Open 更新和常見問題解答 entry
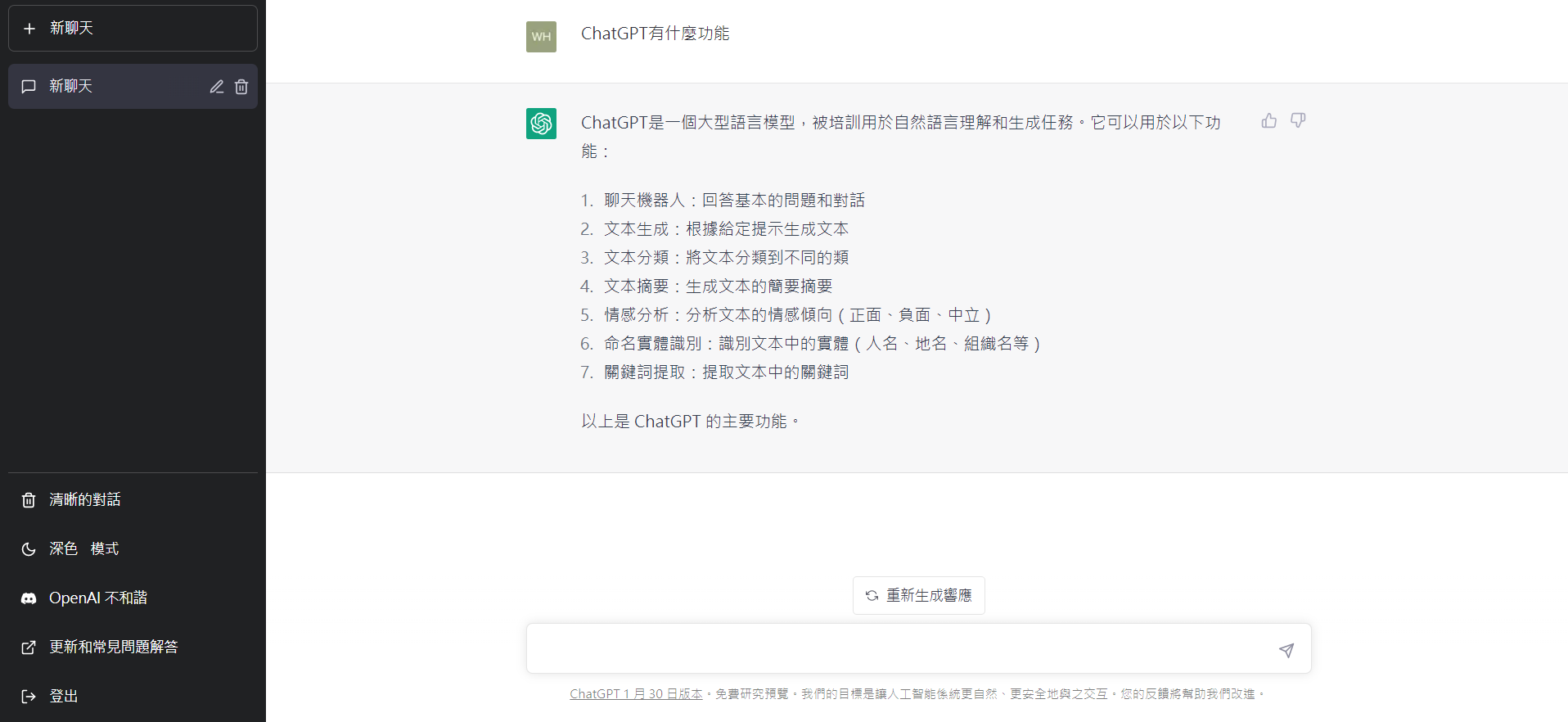Image resolution: width=1568 pixels, height=722 pixels. coord(133,647)
